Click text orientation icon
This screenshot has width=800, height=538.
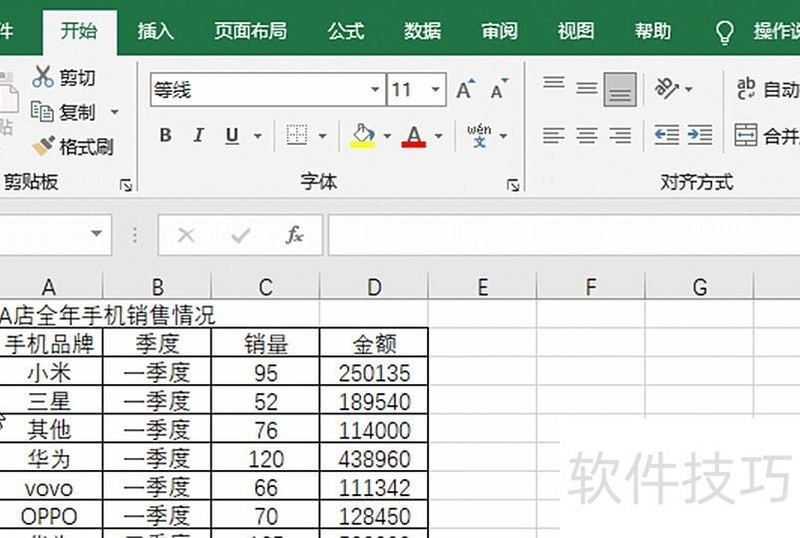(666, 89)
